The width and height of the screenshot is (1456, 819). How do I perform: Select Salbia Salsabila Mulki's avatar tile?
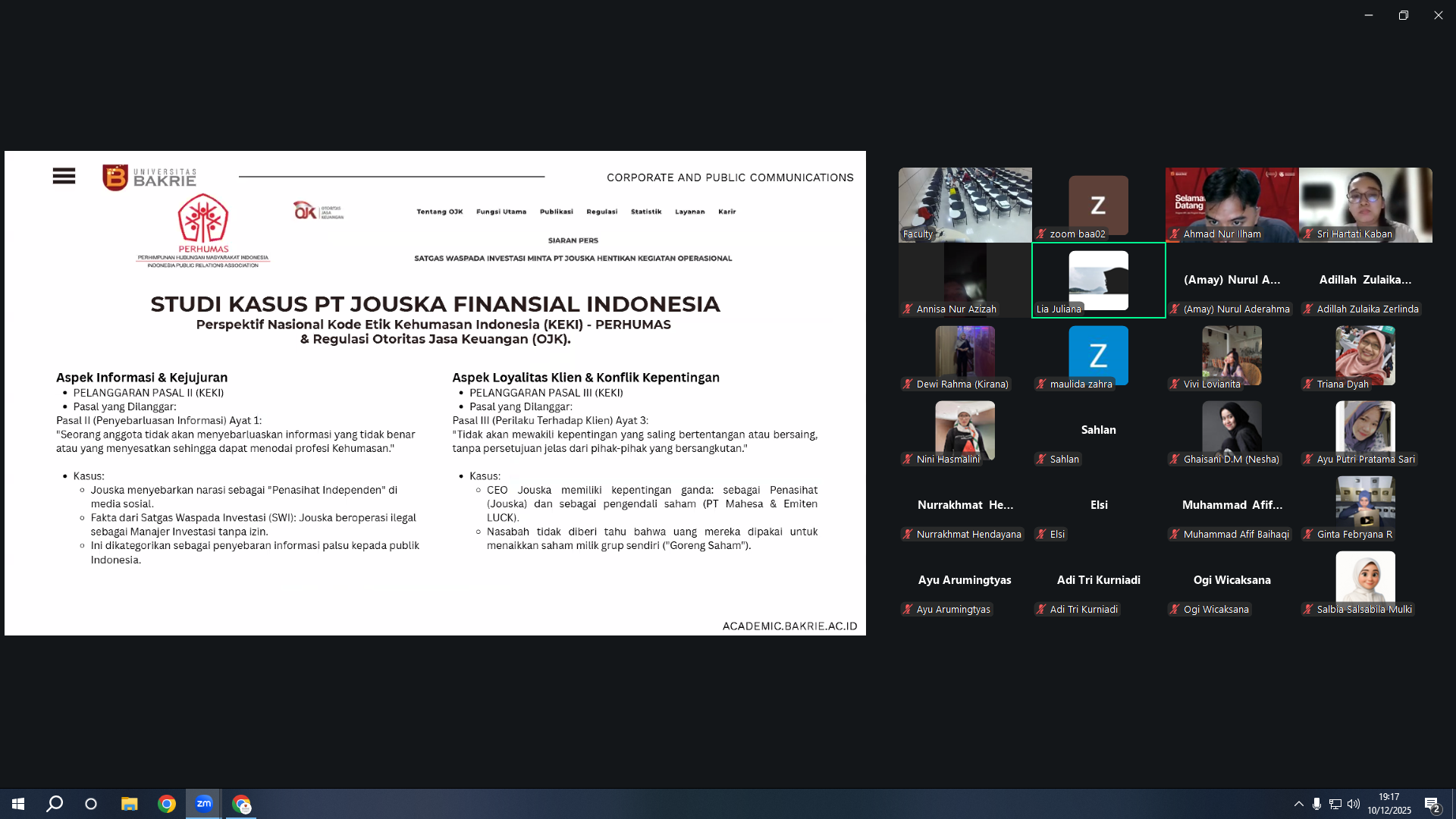click(1365, 580)
